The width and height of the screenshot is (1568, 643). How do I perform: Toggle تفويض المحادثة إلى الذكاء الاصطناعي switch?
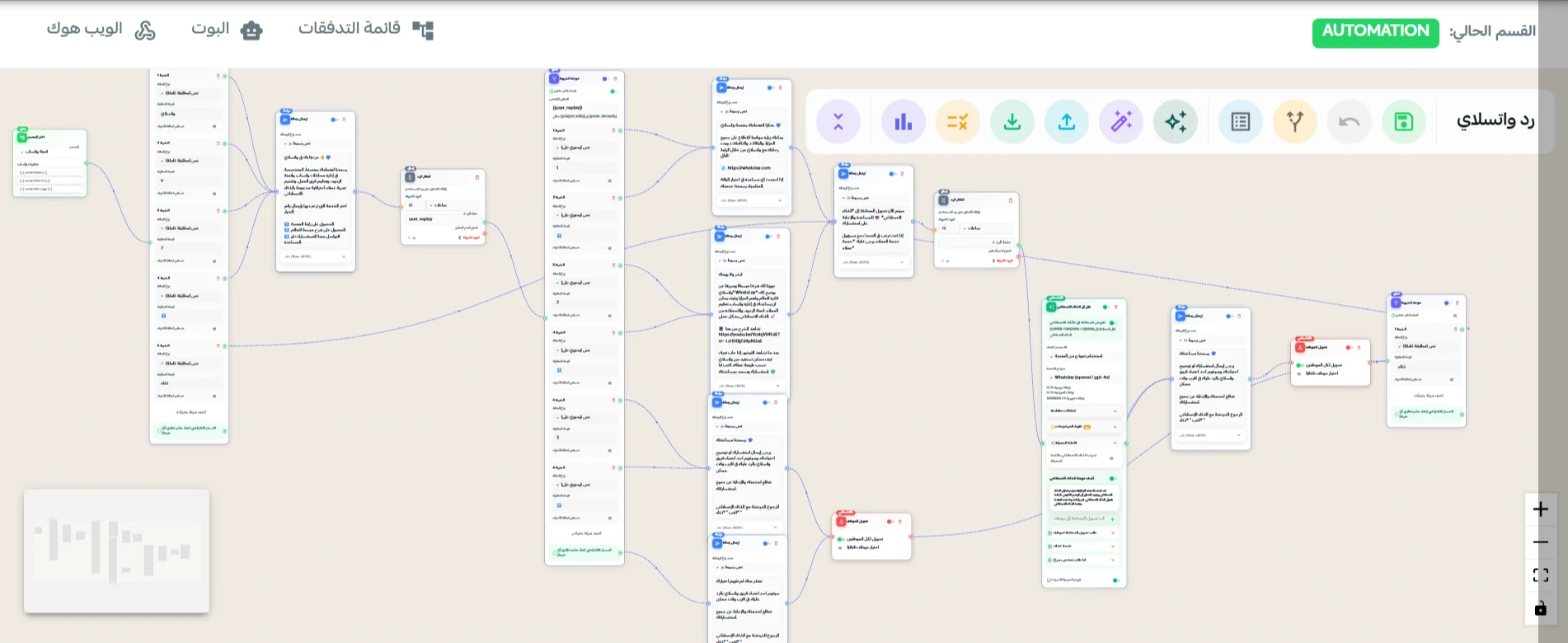[x=1112, y=323]
